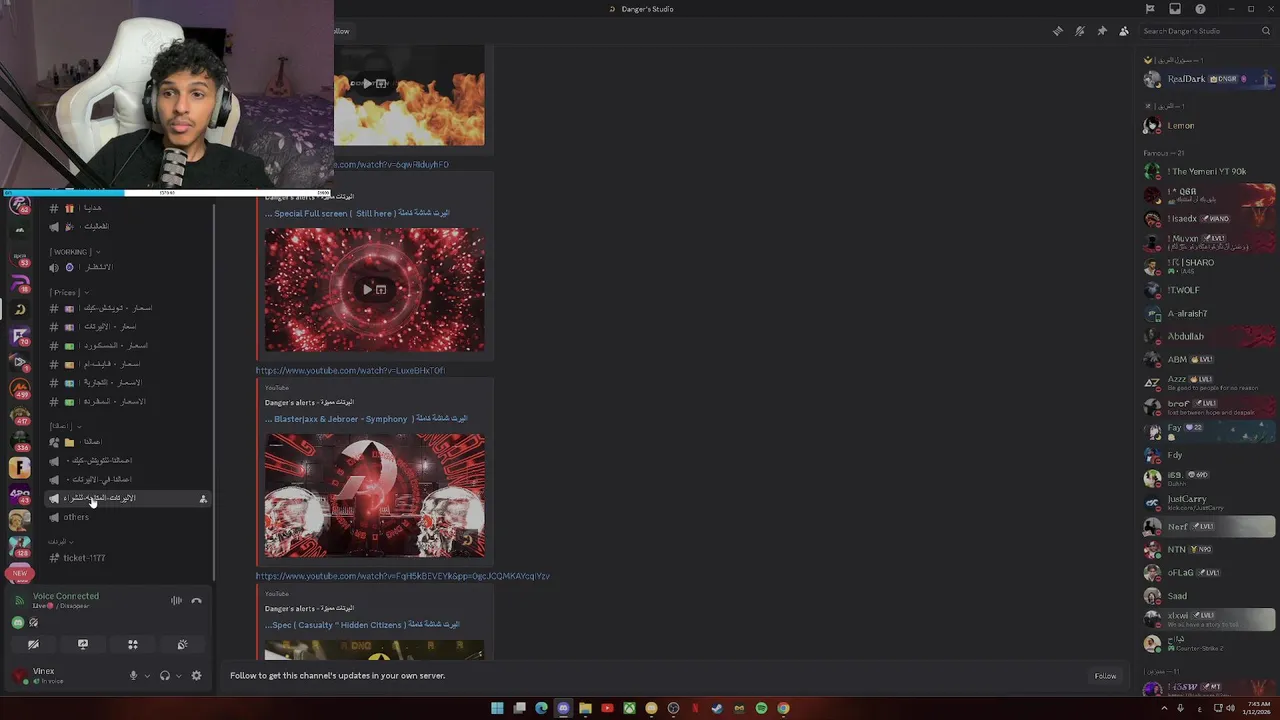Image resolution: width=1280 pixels, height=720 pixels.
Task: Select member SHARO in member list
Action: click(1209, 266)
